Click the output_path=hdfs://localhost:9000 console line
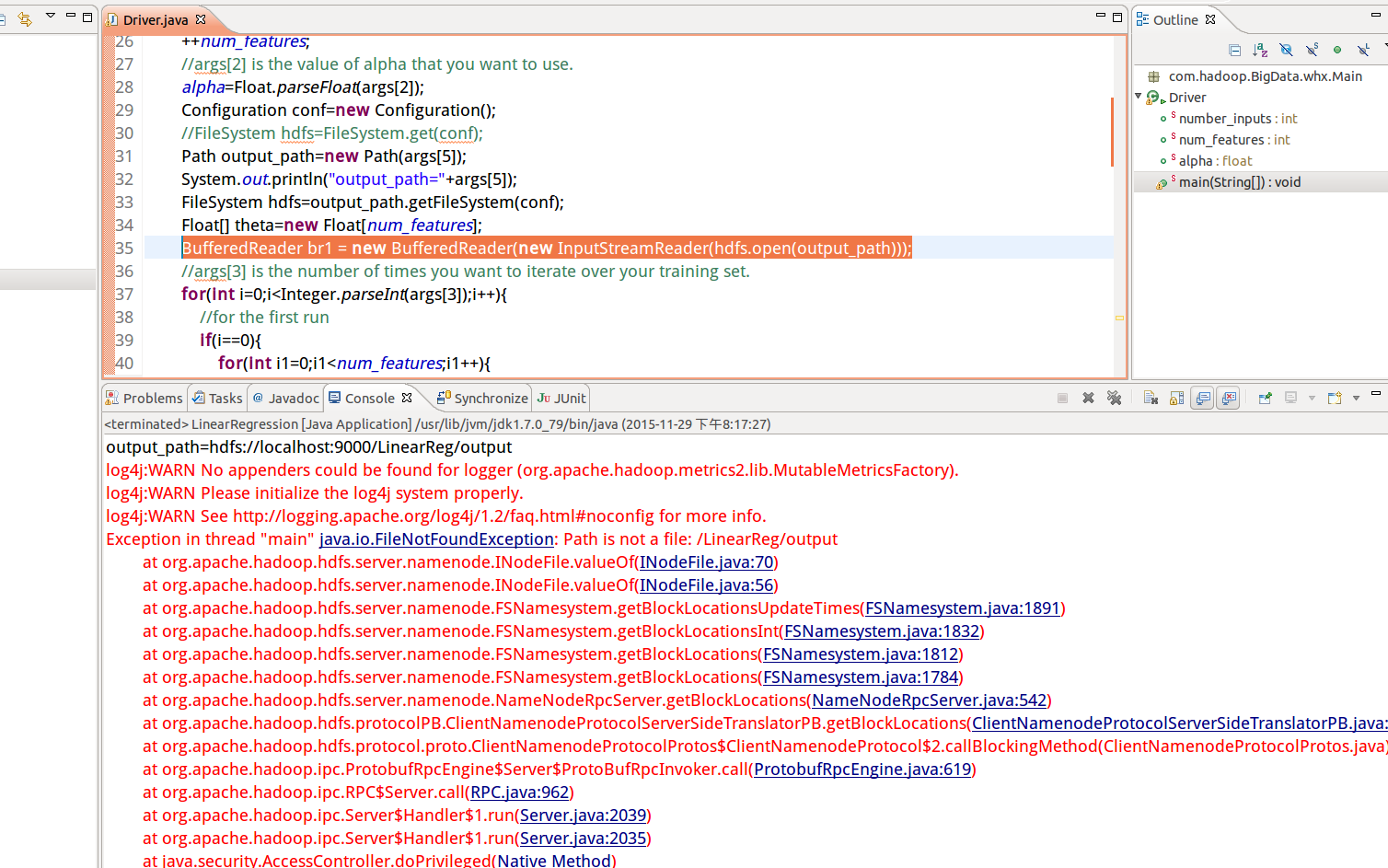Image resolution: width=1388 pixels, height=868 pixels. click(309, 447)
